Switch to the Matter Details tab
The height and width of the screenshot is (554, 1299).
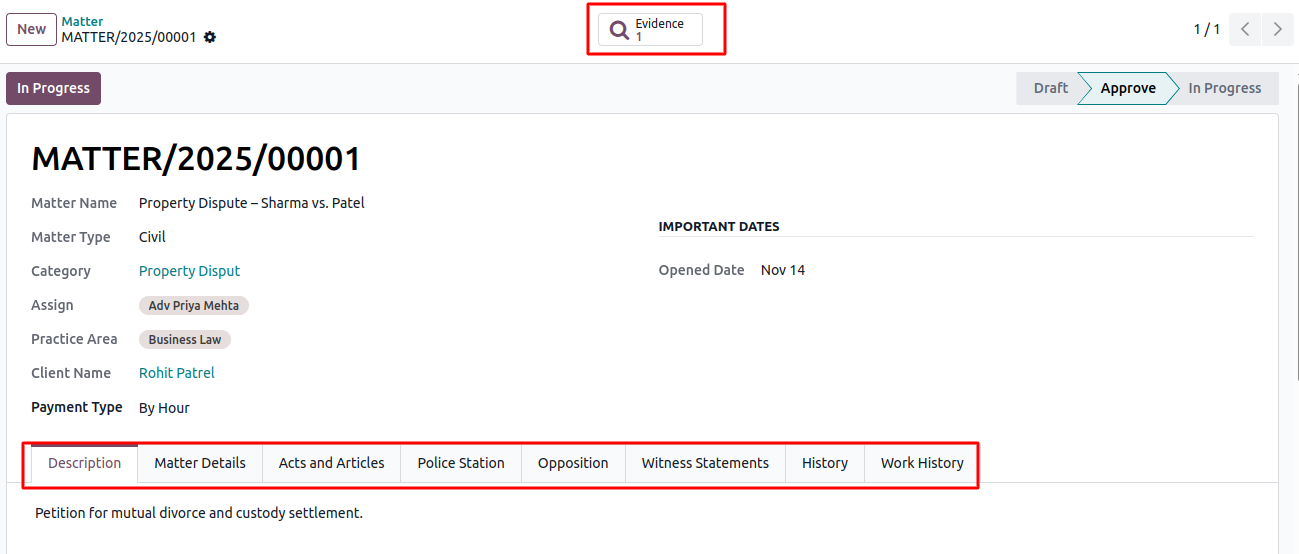[x=200, y=463]
